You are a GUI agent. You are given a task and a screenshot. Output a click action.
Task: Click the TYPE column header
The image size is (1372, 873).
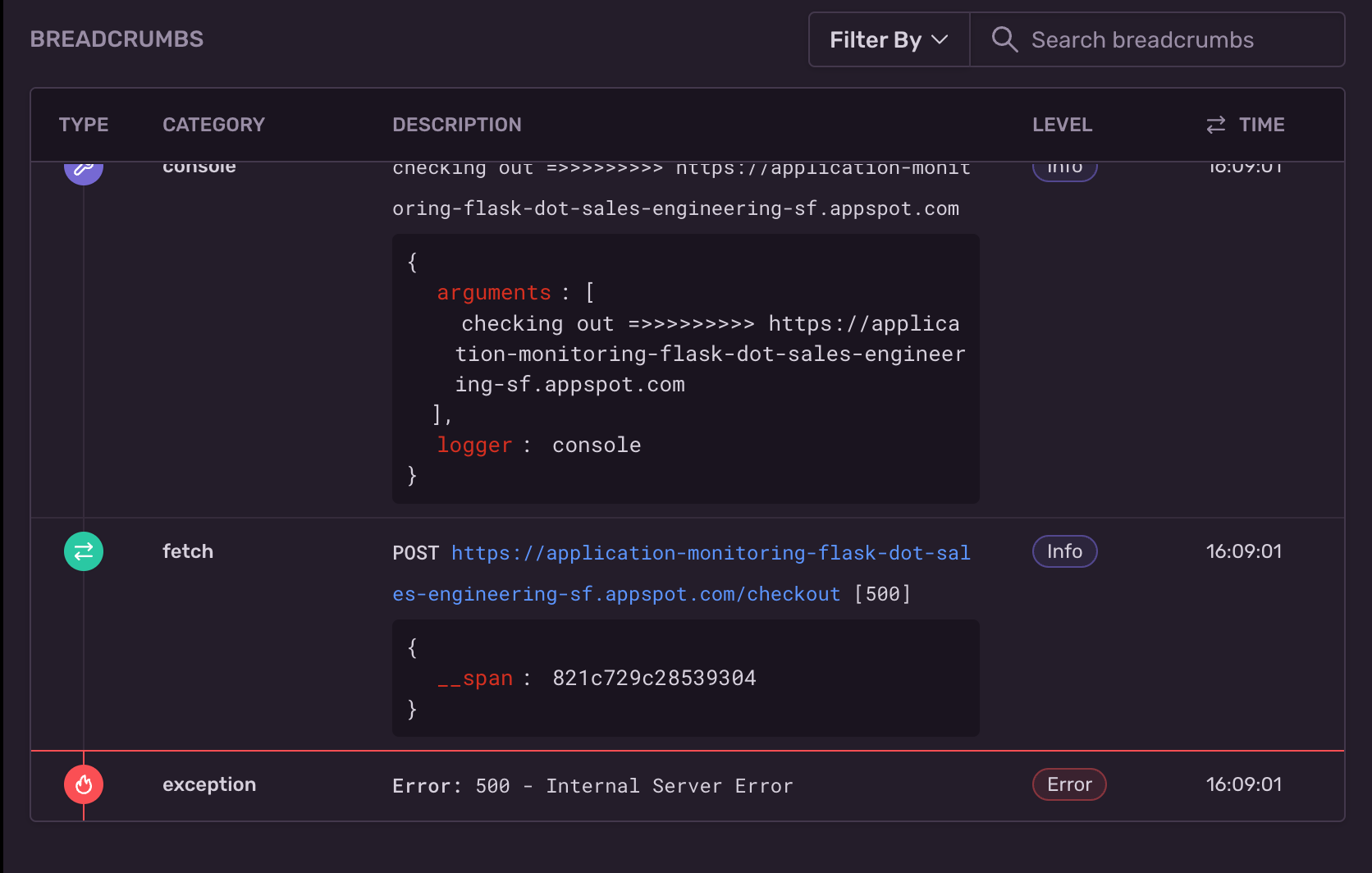84,125
